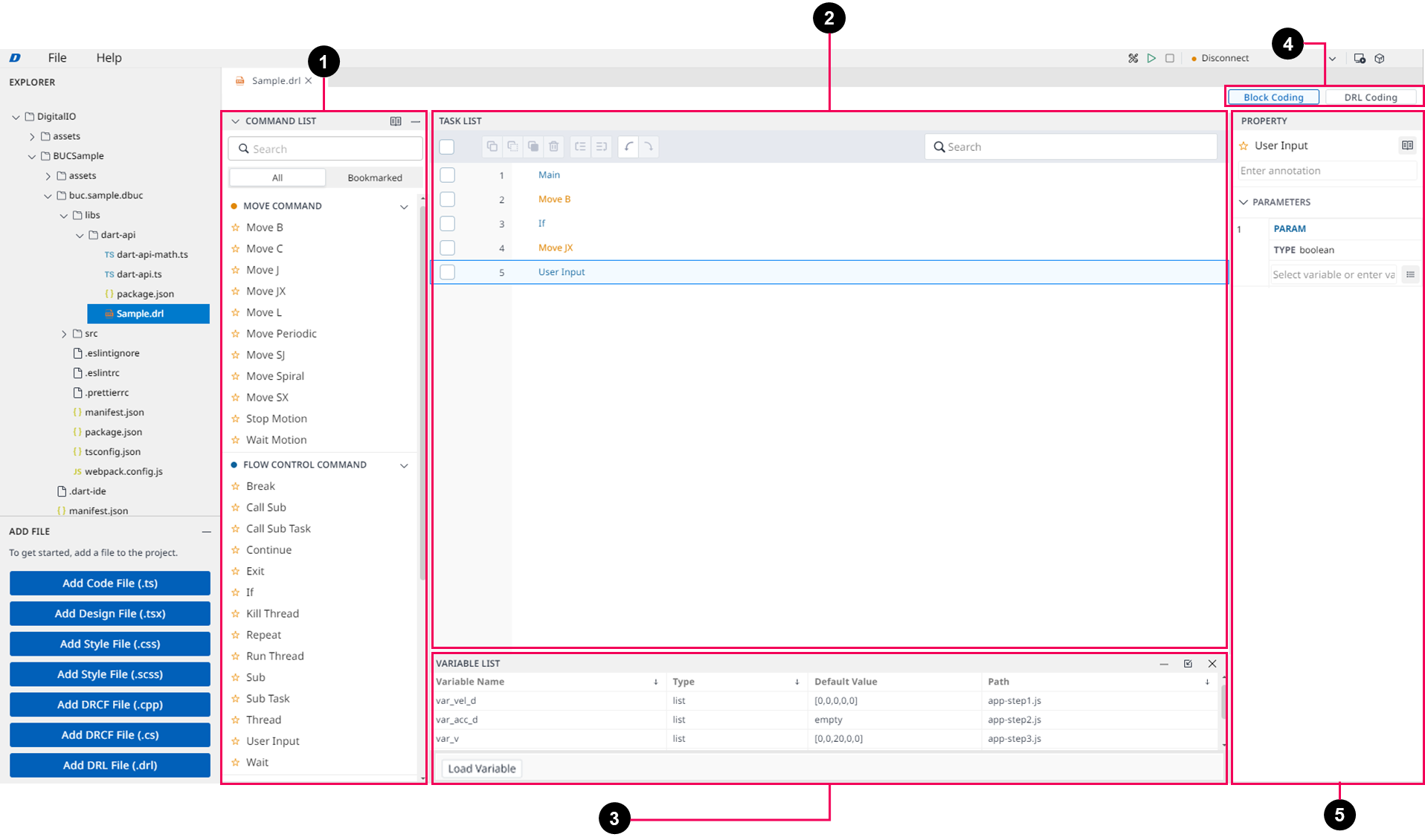Click the Task List search field
1425x840 pixels.
click(1071, 146)
